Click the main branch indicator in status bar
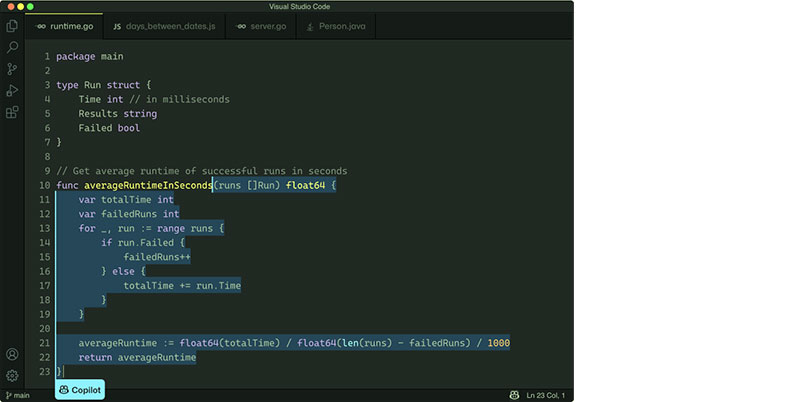800x402 pixels. click(17, 395)
